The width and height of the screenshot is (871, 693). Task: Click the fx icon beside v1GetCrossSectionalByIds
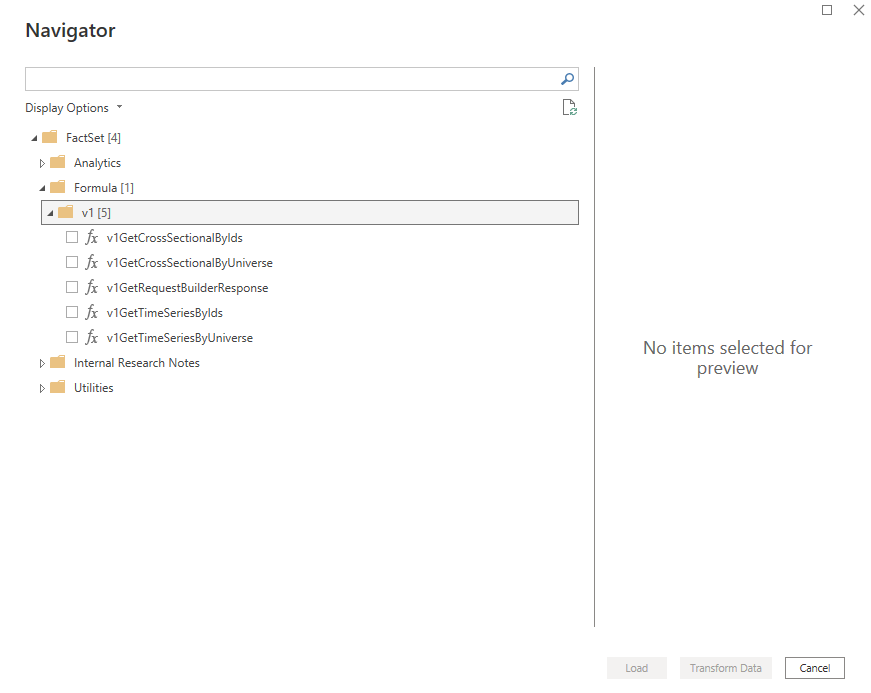92,237
